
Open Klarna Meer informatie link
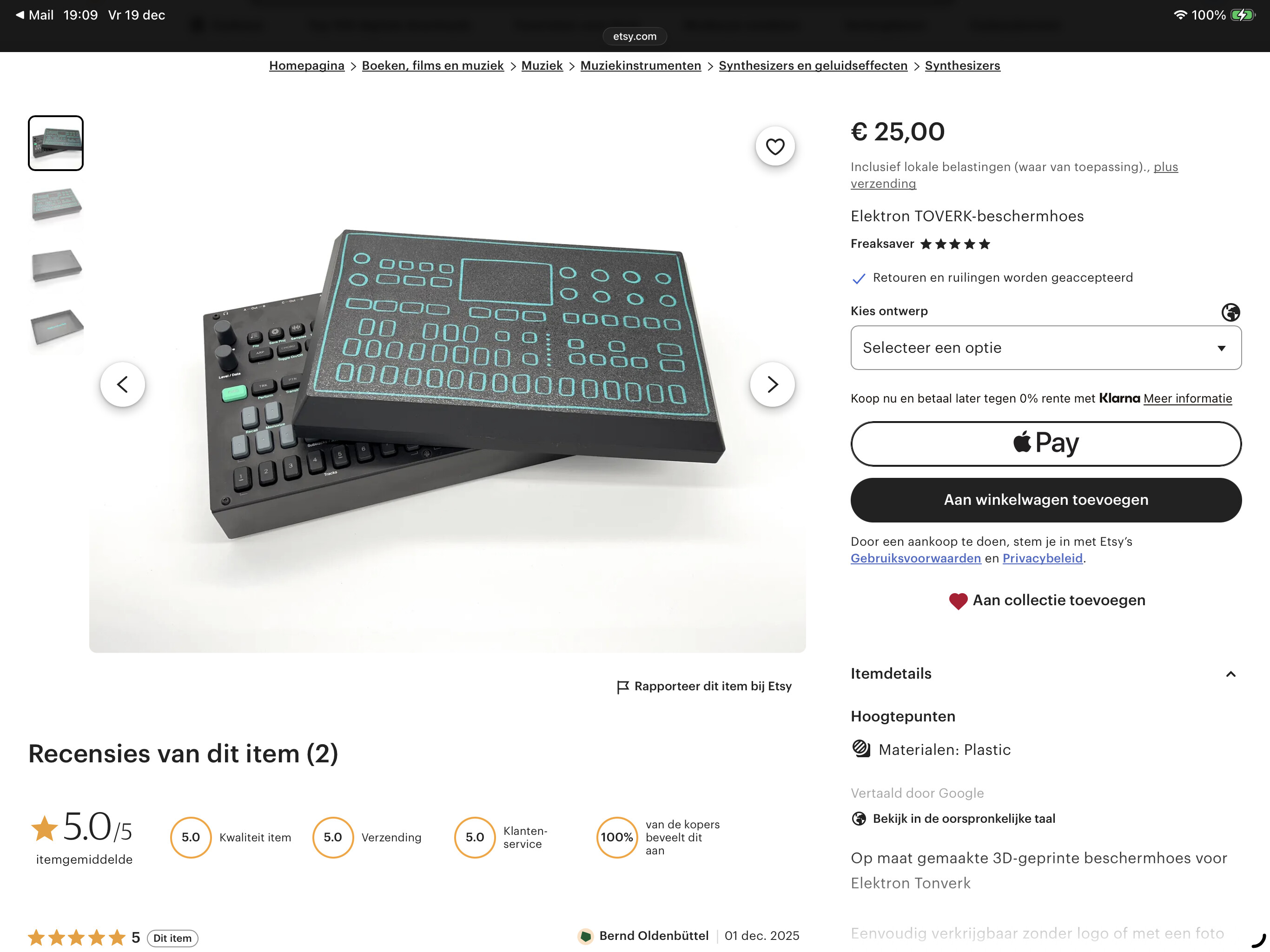tap(1187, 398)
